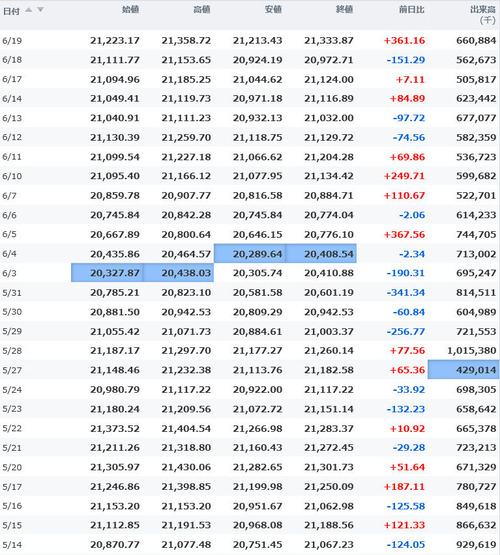Select highlighted opening value 20,327.87
This screenshot has height=555, width=500.
(x=107, y=273)
